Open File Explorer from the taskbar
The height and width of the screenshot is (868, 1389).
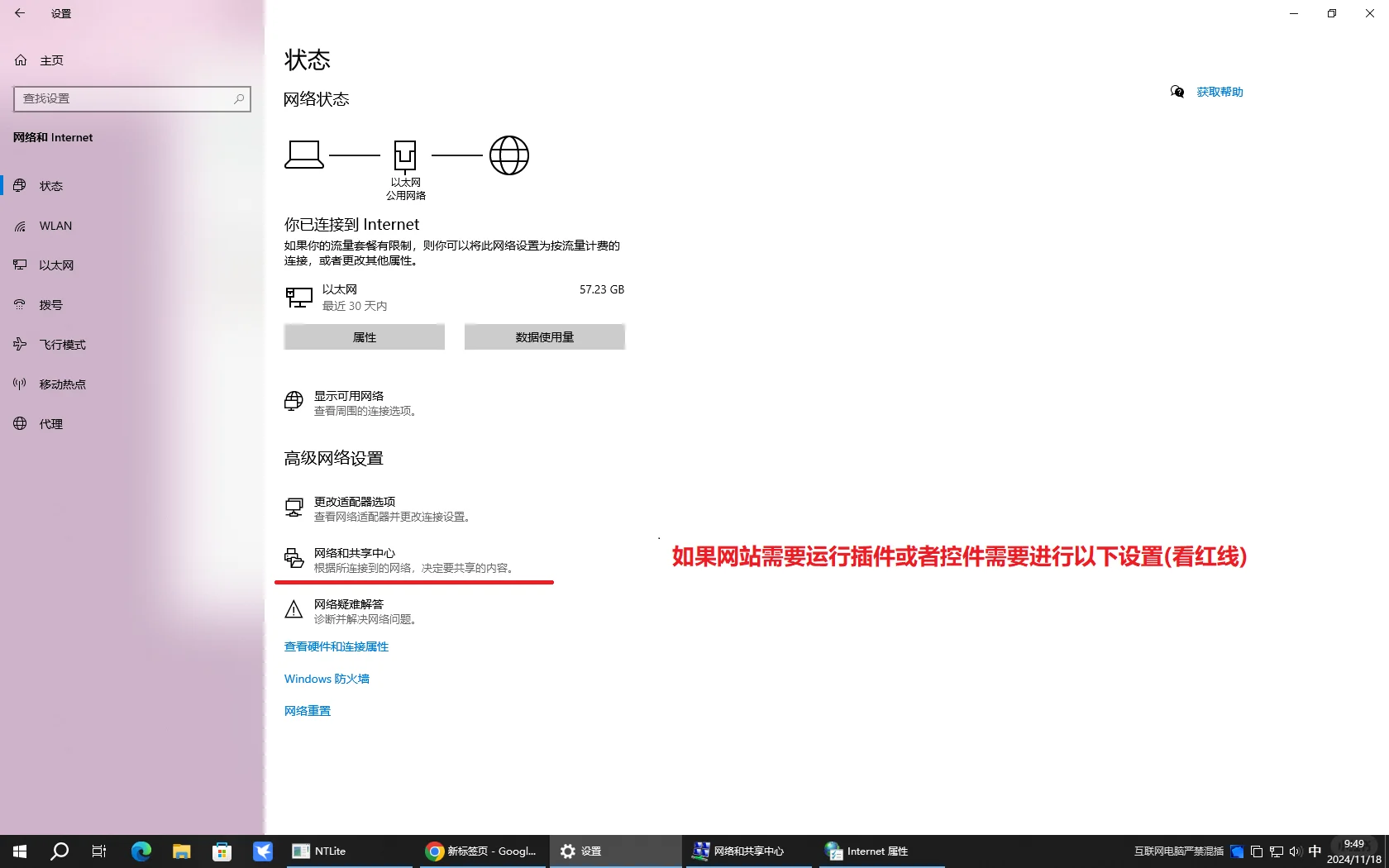pos(182,851)
